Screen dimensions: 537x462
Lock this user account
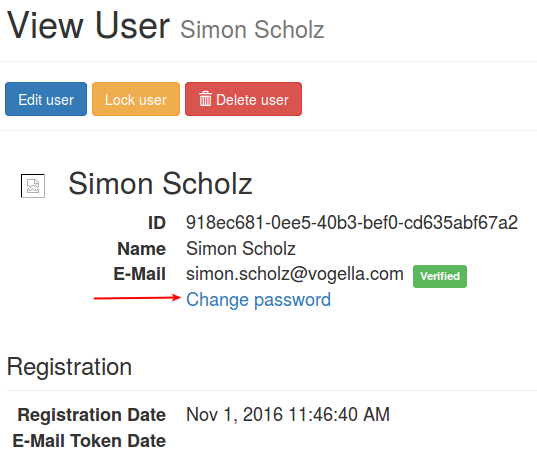click(136, 99)
